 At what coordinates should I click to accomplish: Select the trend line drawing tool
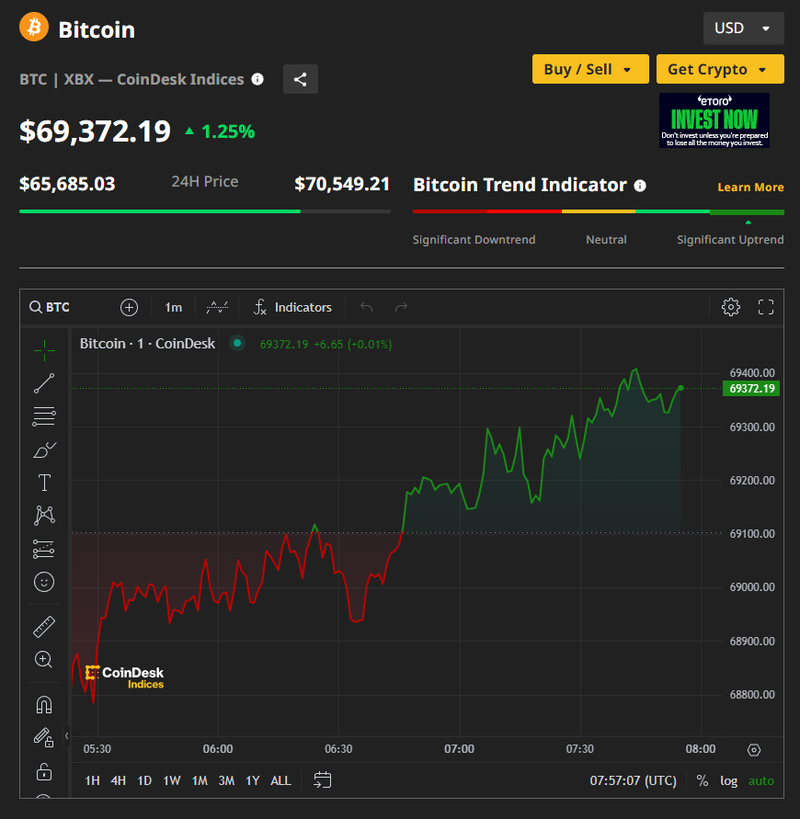44,382
